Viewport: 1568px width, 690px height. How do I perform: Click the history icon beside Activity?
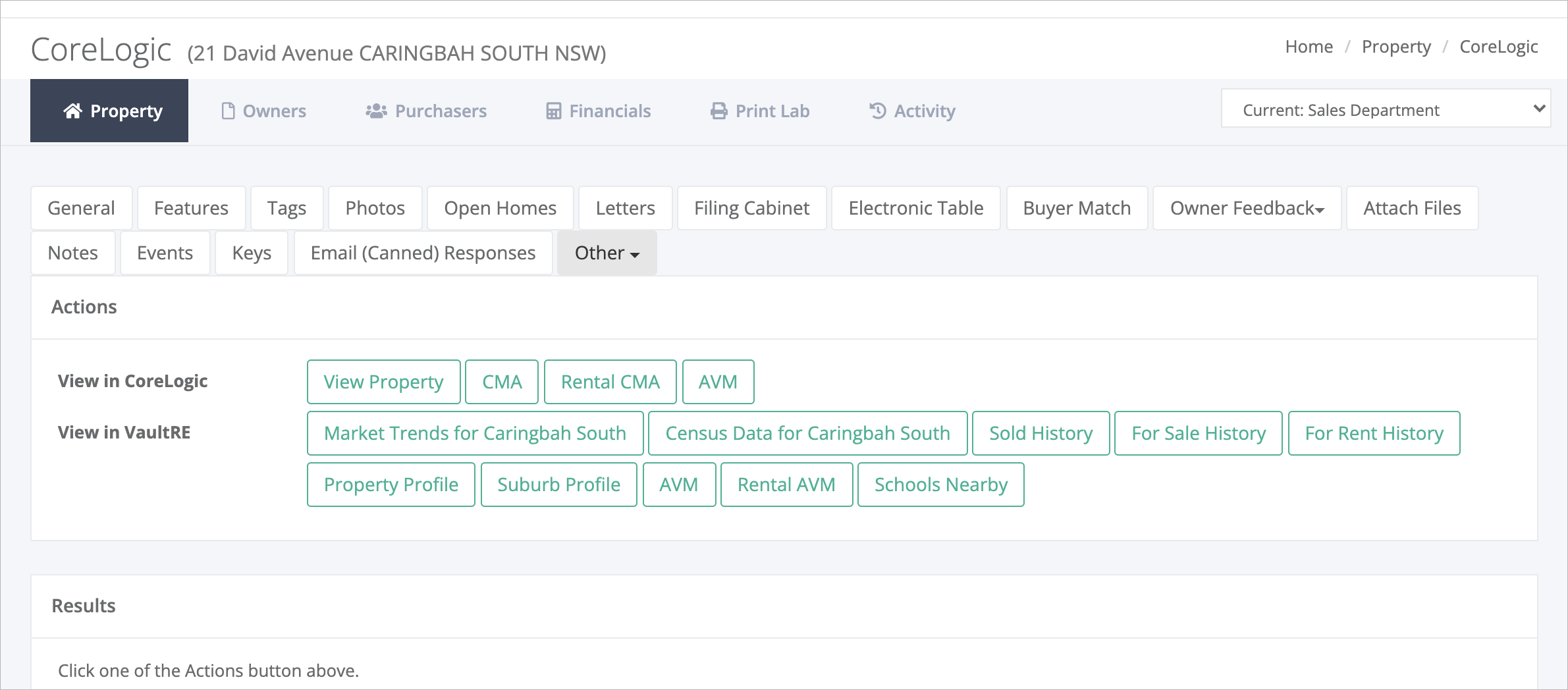878,111
